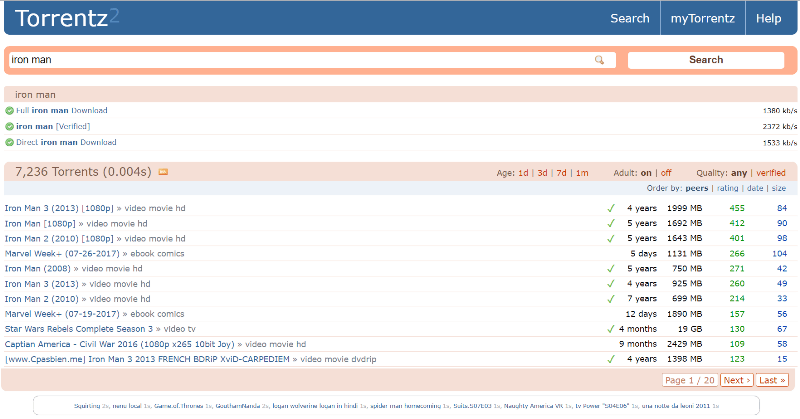Open Star Wars Rebels Complete Season 3 torrent
The height and width of the screenshot is (419, 800).
(x=79, y=329)
